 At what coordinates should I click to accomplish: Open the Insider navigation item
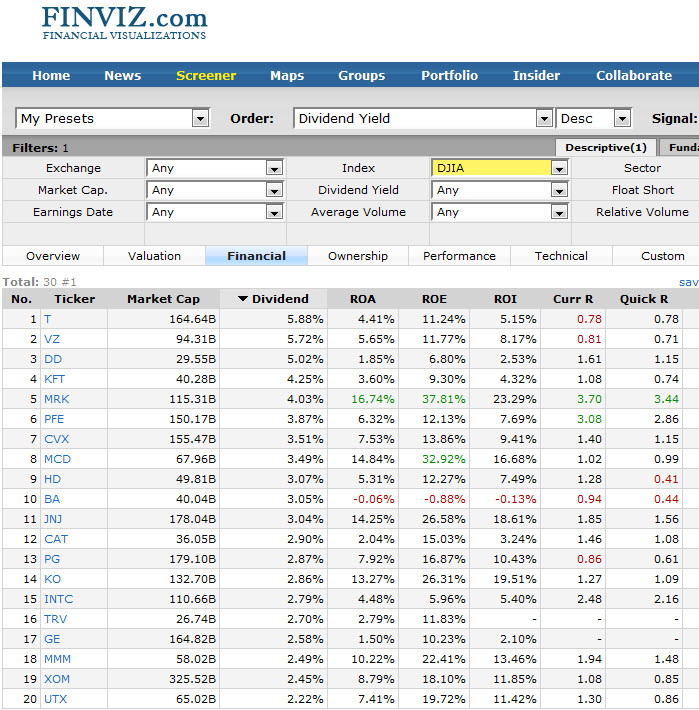click(x=536, y=76)
